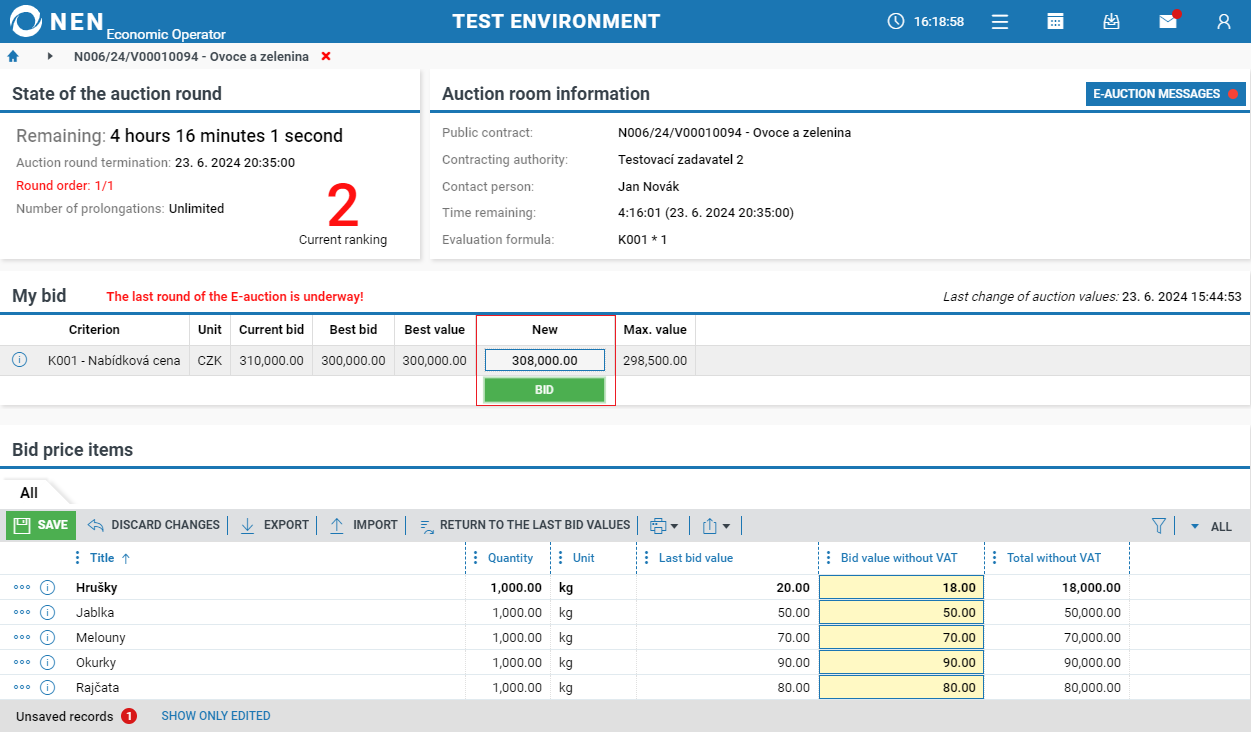Click SHOW ONLY EDITED link
1251x732 pixels.
[x=216, y=716]
